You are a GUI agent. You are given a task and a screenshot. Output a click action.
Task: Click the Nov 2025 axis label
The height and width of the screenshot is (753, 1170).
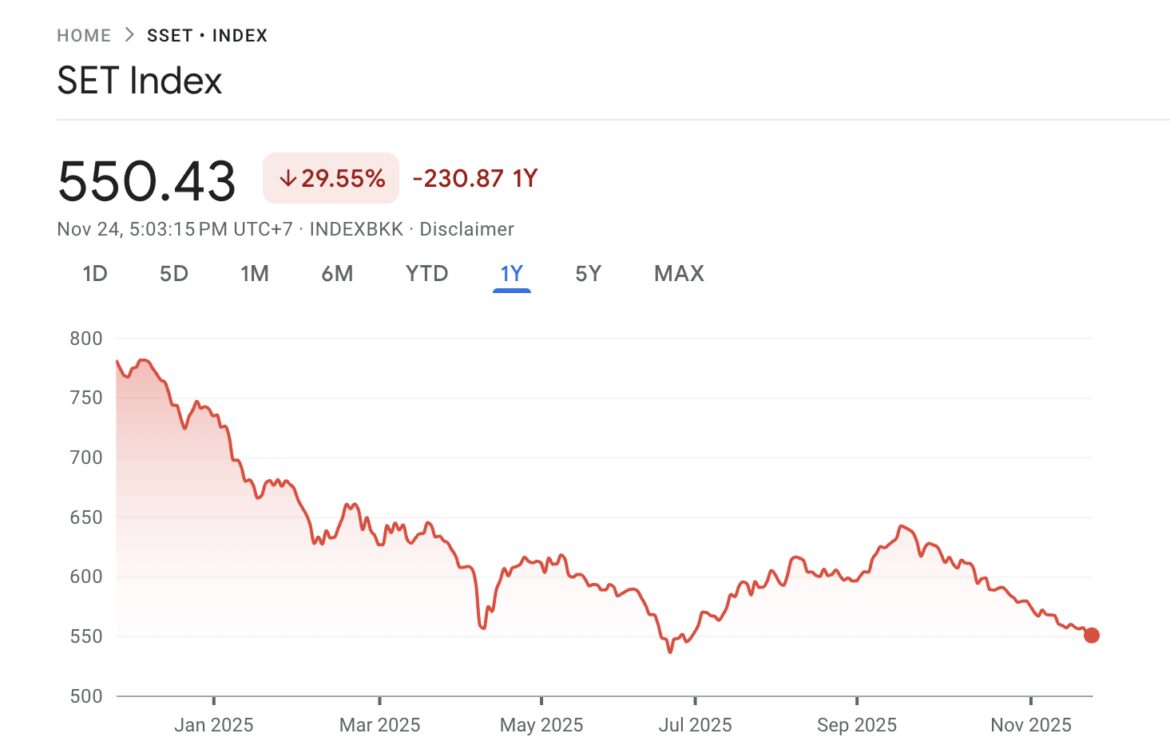(1029, 725)
